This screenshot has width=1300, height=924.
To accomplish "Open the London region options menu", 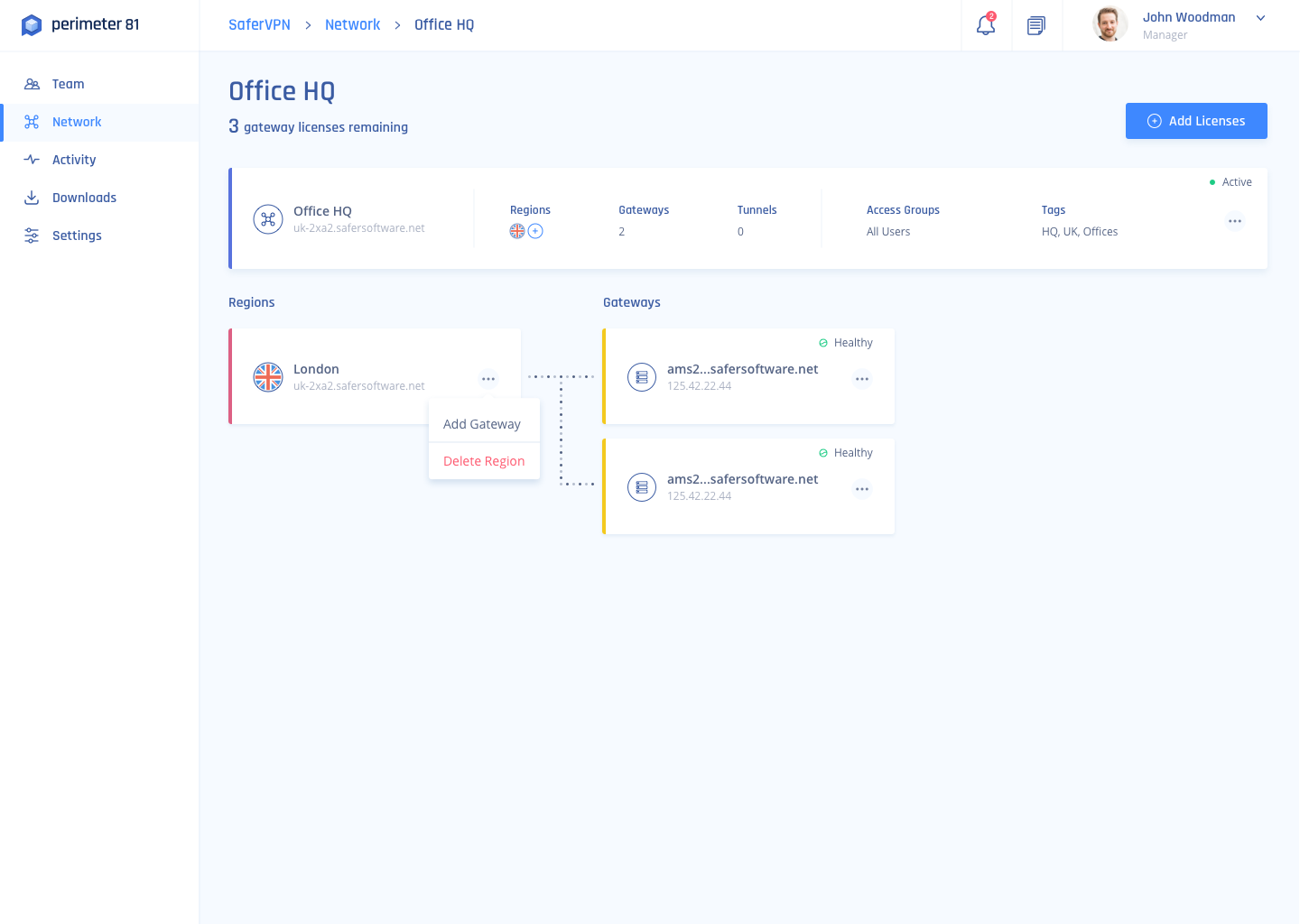I will point(488,379).
